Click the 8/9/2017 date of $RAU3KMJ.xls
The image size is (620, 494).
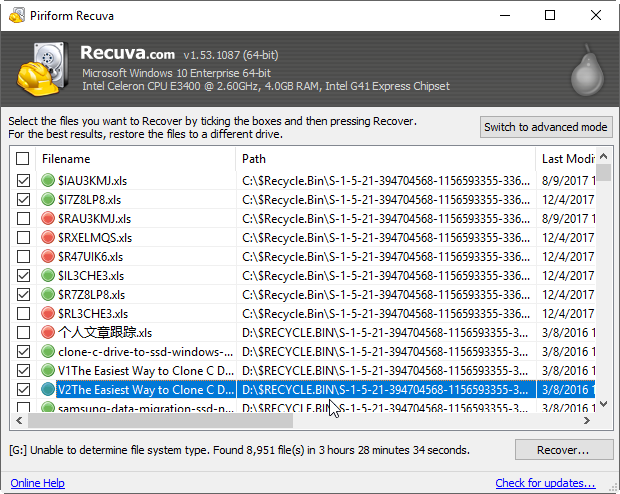point(568,219)
